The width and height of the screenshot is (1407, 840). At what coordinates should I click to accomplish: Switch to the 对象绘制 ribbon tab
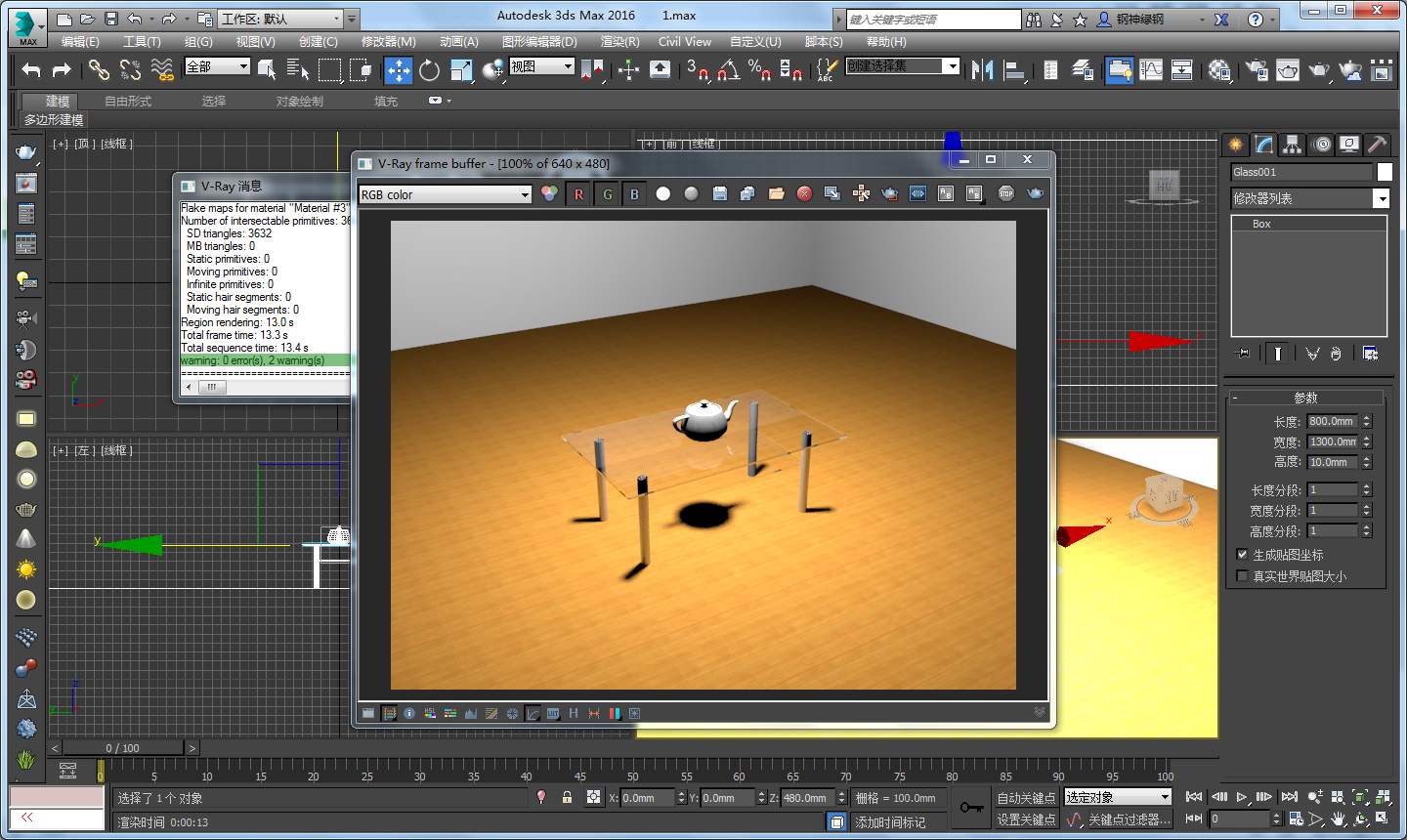(299, 102)
